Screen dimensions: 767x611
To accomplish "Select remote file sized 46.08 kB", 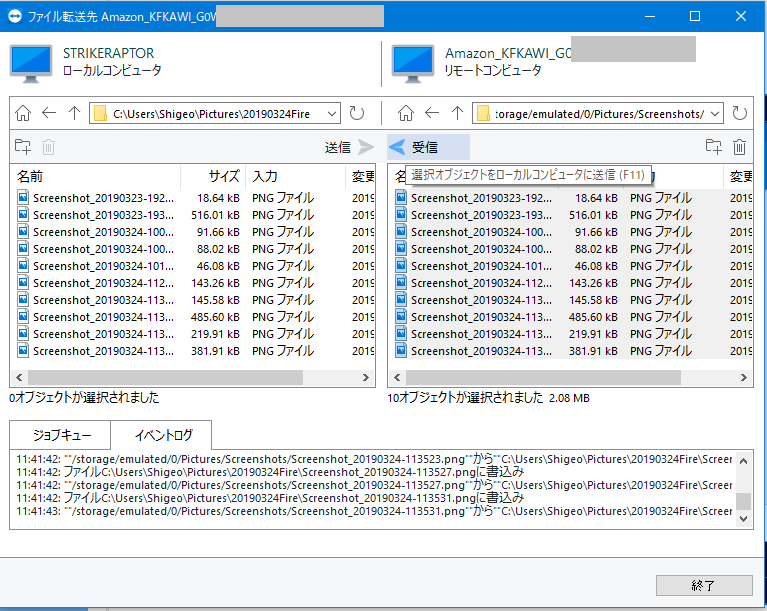I will tap(570, 266).
